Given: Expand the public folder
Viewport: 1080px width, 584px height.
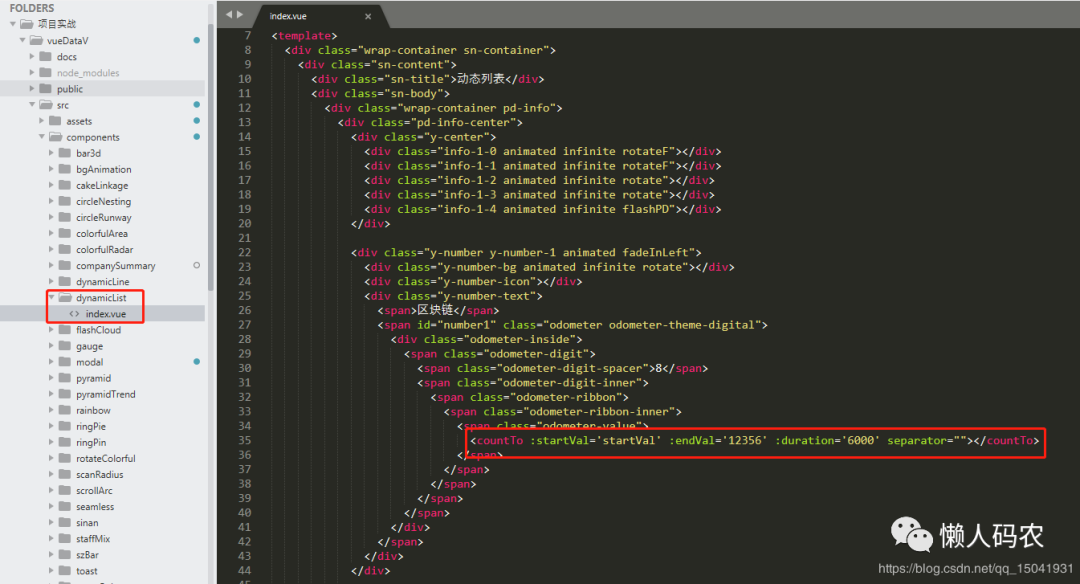Looking at the screenshot, I should tap(32, 88).
